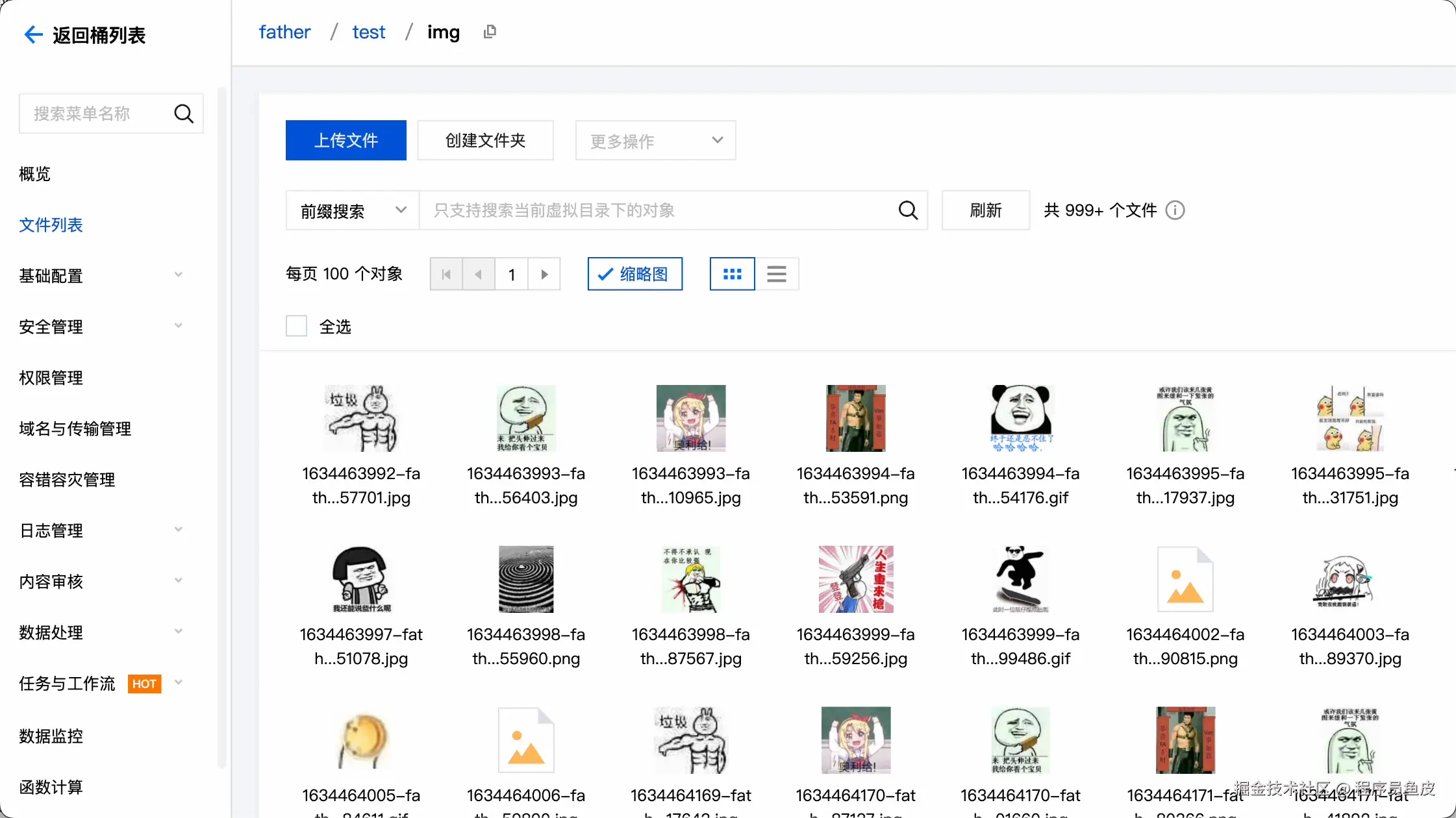This screenshot has height=818, width=1456.
Task: Select 概览 in the sidebar menu
Action: point(35,173)
